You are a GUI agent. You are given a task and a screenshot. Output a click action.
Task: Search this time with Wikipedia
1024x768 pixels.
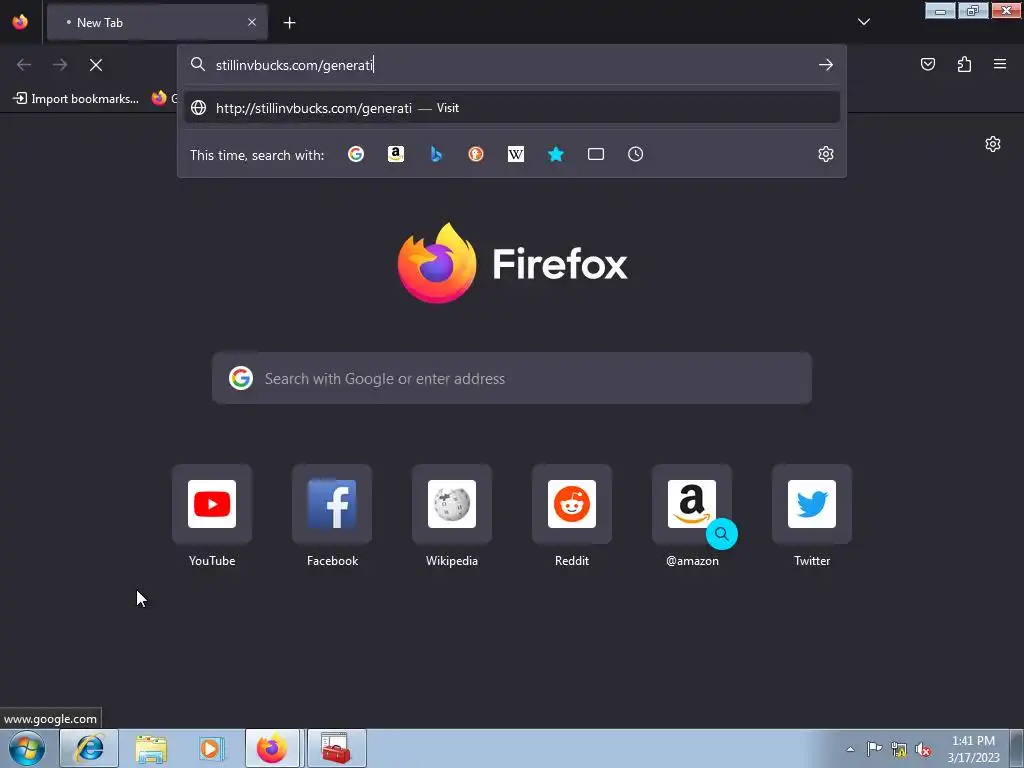516,154
